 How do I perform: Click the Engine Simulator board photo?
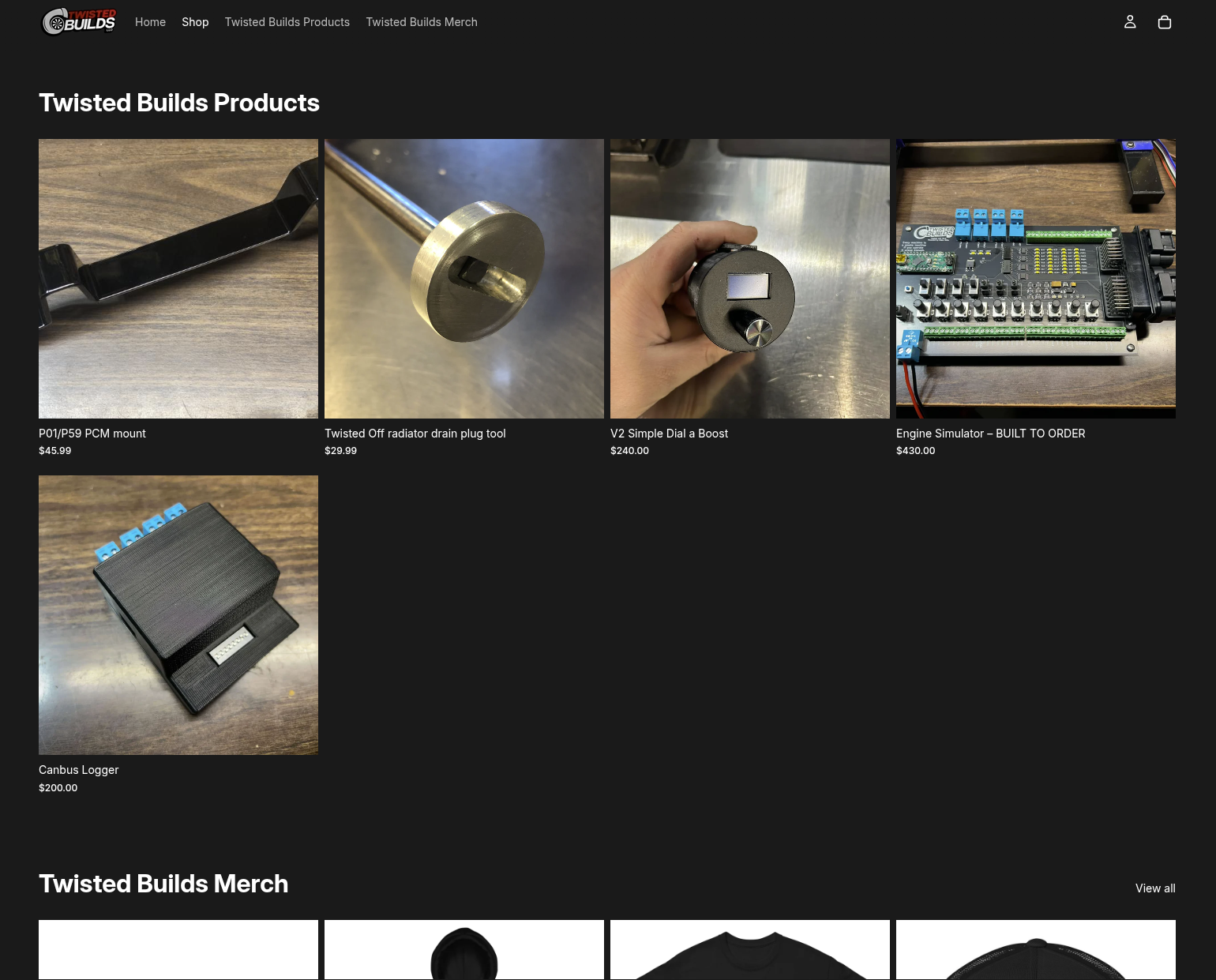(1036, 279)
